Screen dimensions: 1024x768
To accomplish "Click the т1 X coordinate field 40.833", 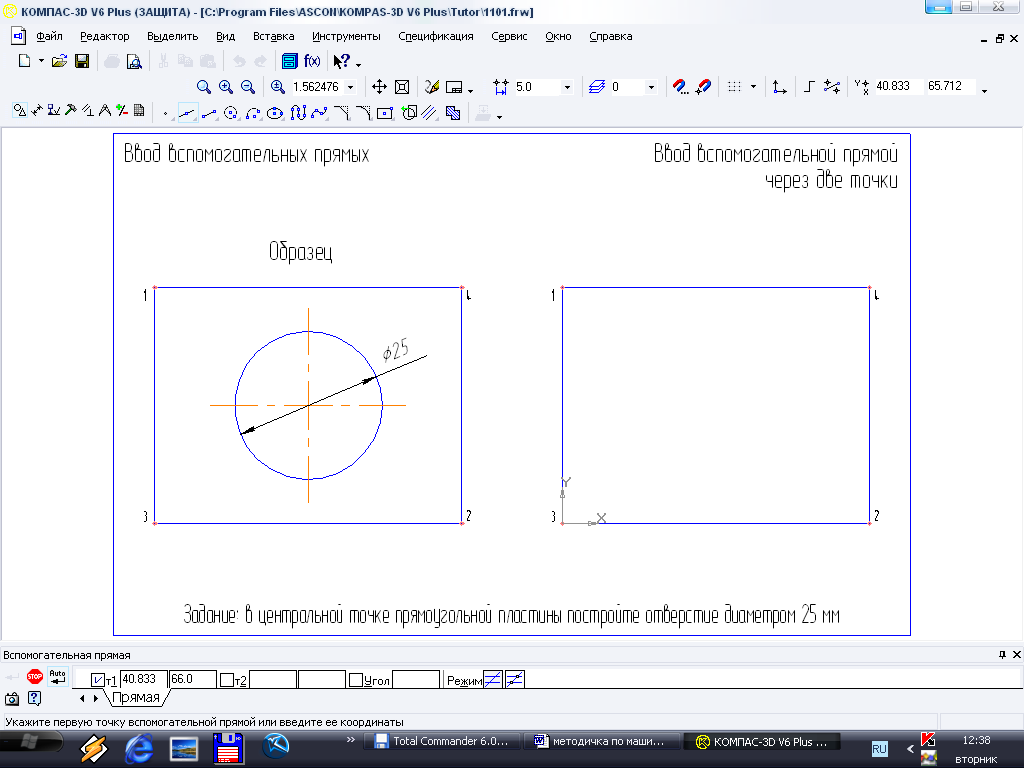I will [144, 679].
